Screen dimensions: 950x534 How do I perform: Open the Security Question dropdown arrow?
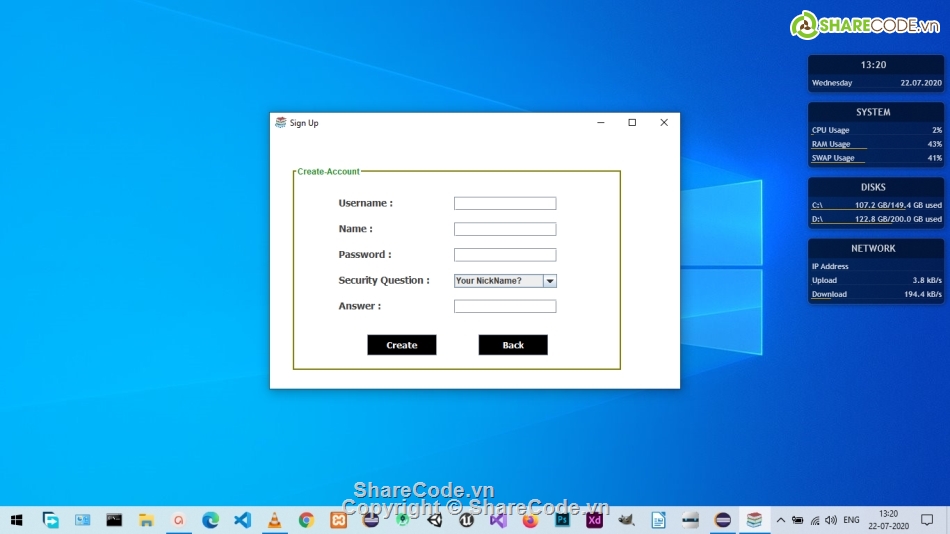pyautogui.click(x=550, y=281)
